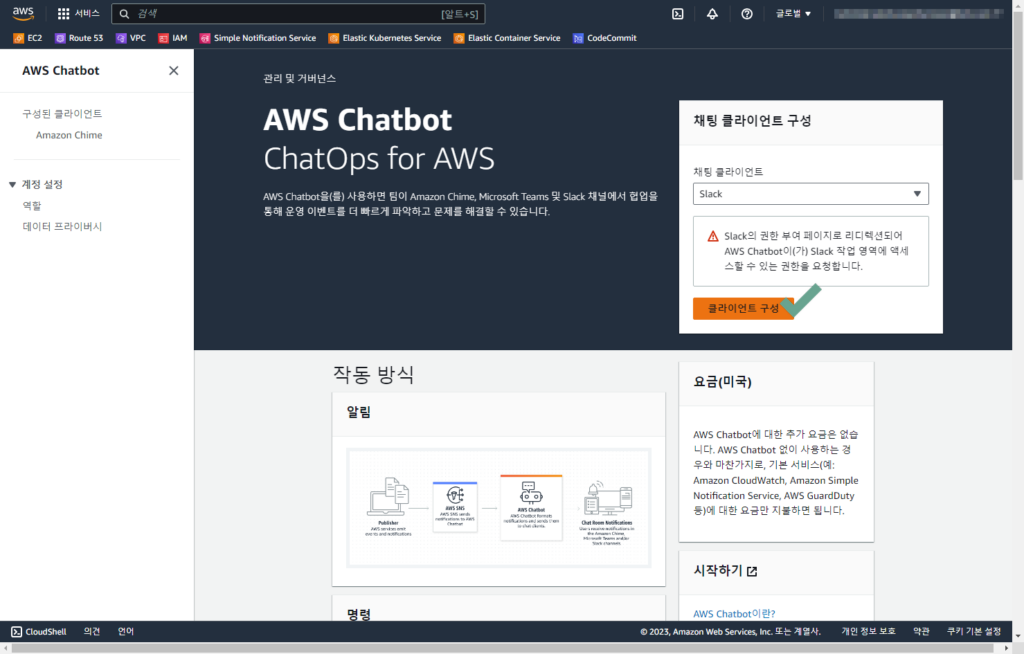Open the blurred account menu
1024x654 pixels.
pos(918,14)
